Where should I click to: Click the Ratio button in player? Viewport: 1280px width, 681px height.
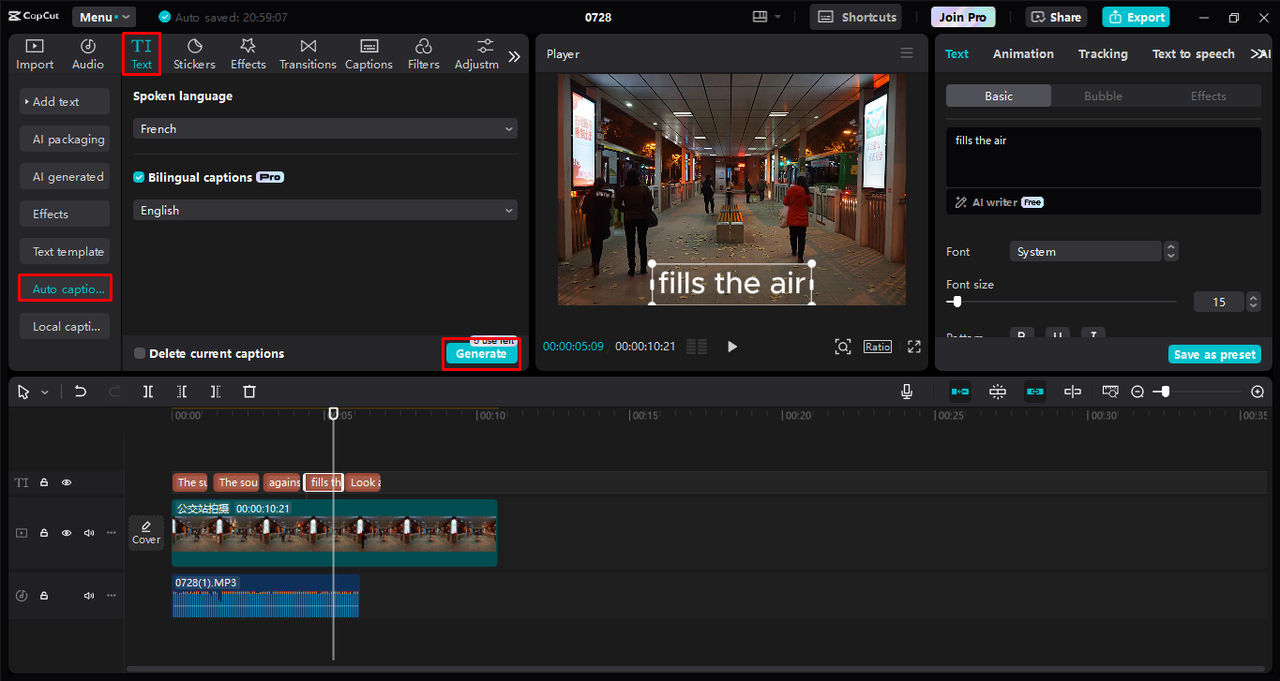[x=878, y=346]
